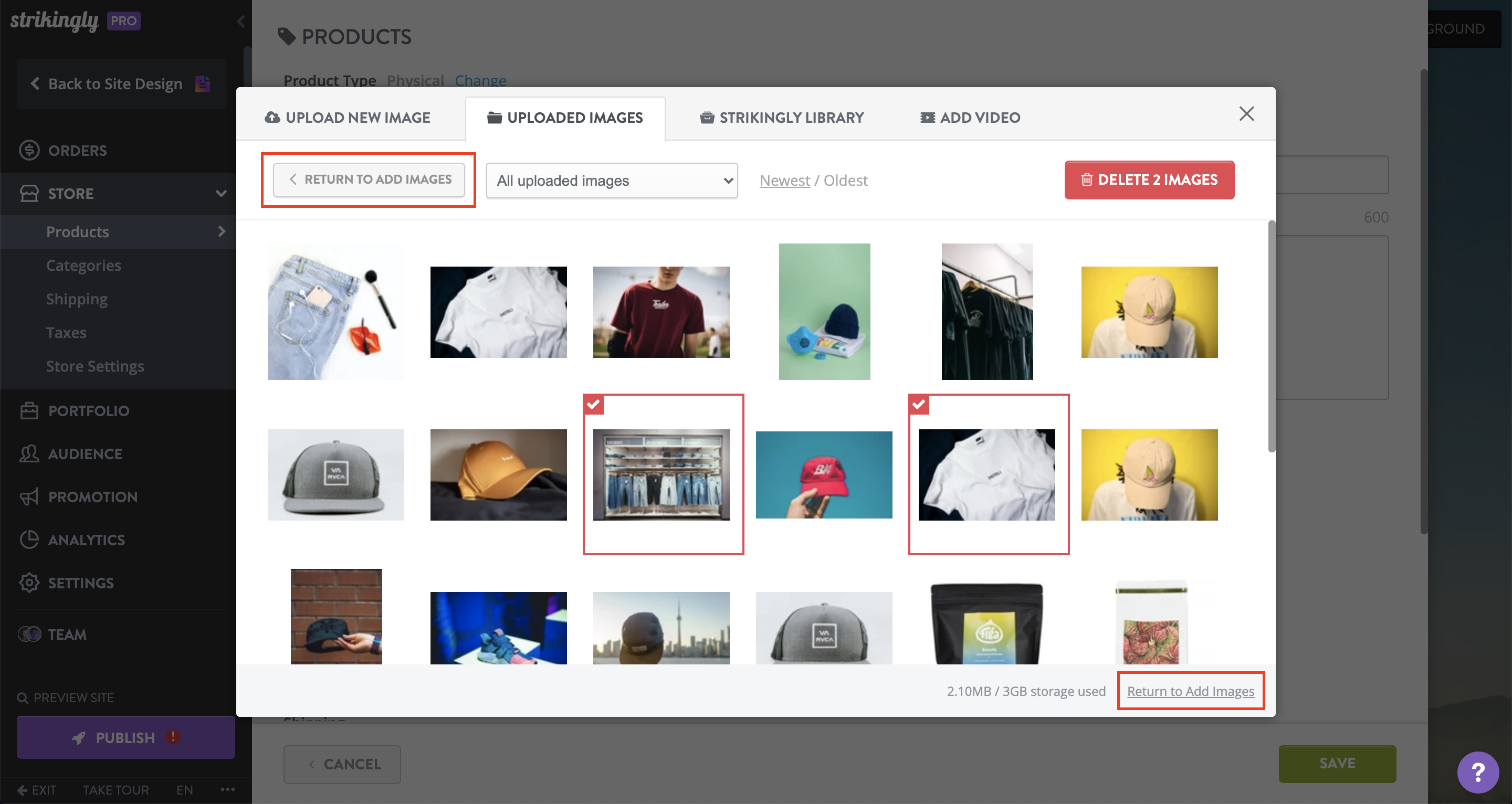Uncheck the selected white t-shirt image
Screen dimensions: 1512x804
pyautogui.click(x=919, y=404)
